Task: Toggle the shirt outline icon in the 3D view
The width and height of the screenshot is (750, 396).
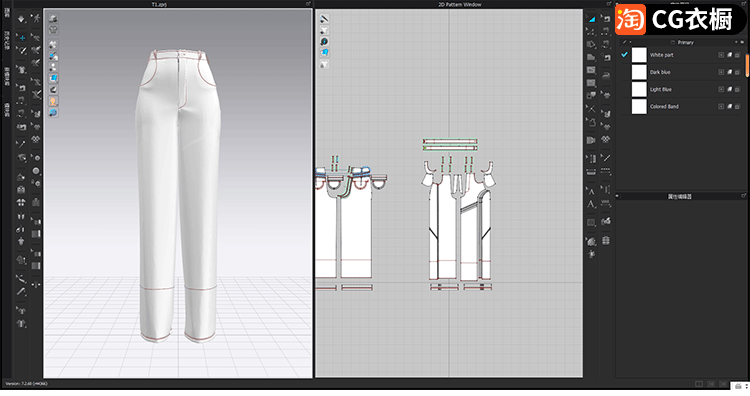Action: click(53, 30)
